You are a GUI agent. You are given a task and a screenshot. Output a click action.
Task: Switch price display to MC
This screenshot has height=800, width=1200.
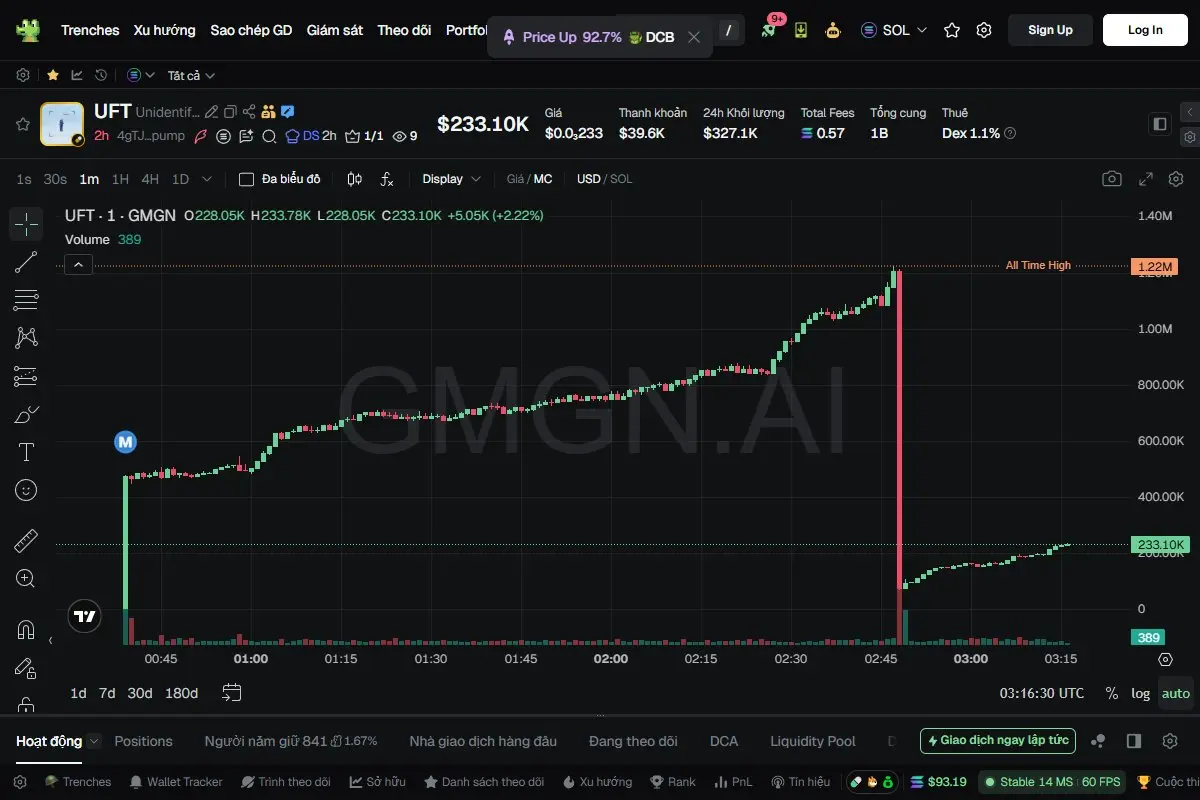coord(543,179)
